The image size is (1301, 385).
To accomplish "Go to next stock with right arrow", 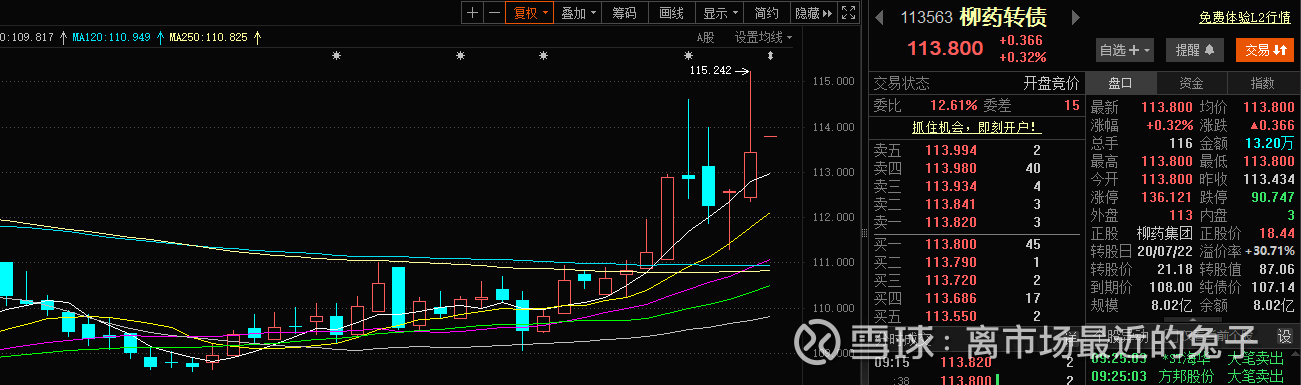I will click(x=1075, y=17).
